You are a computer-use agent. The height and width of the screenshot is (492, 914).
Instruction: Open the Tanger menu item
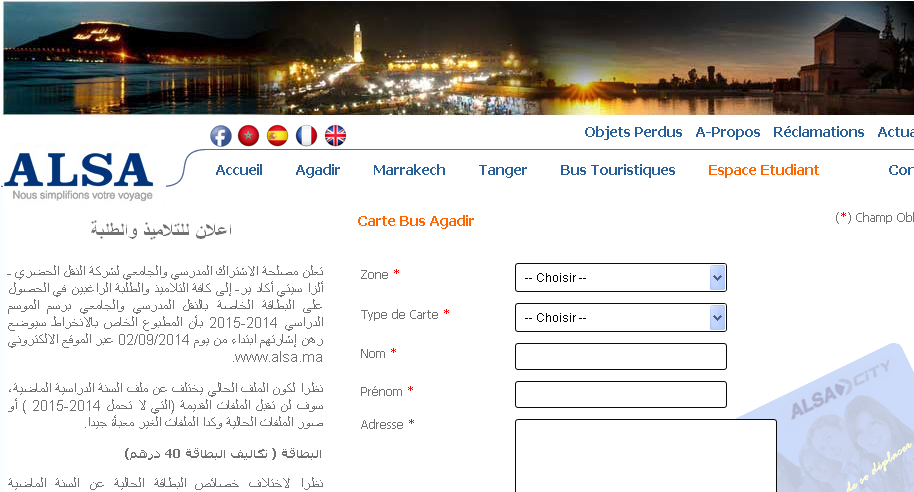point(502,170)
